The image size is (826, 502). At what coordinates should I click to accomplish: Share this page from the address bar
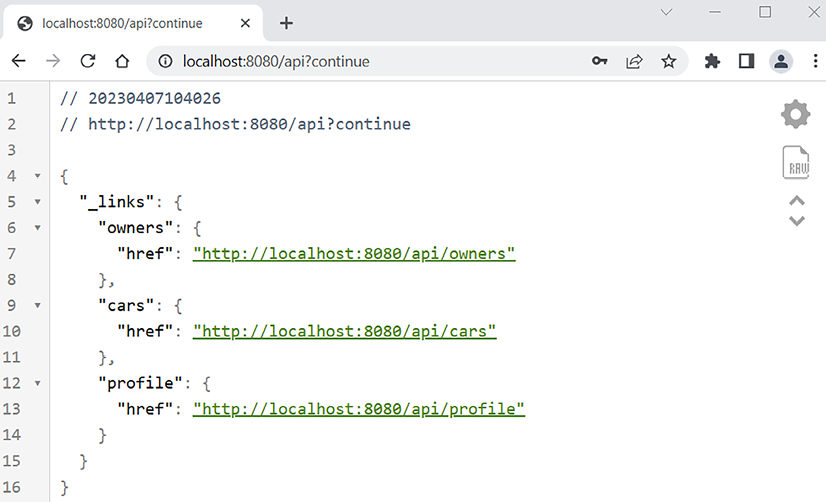click(634, 61)
